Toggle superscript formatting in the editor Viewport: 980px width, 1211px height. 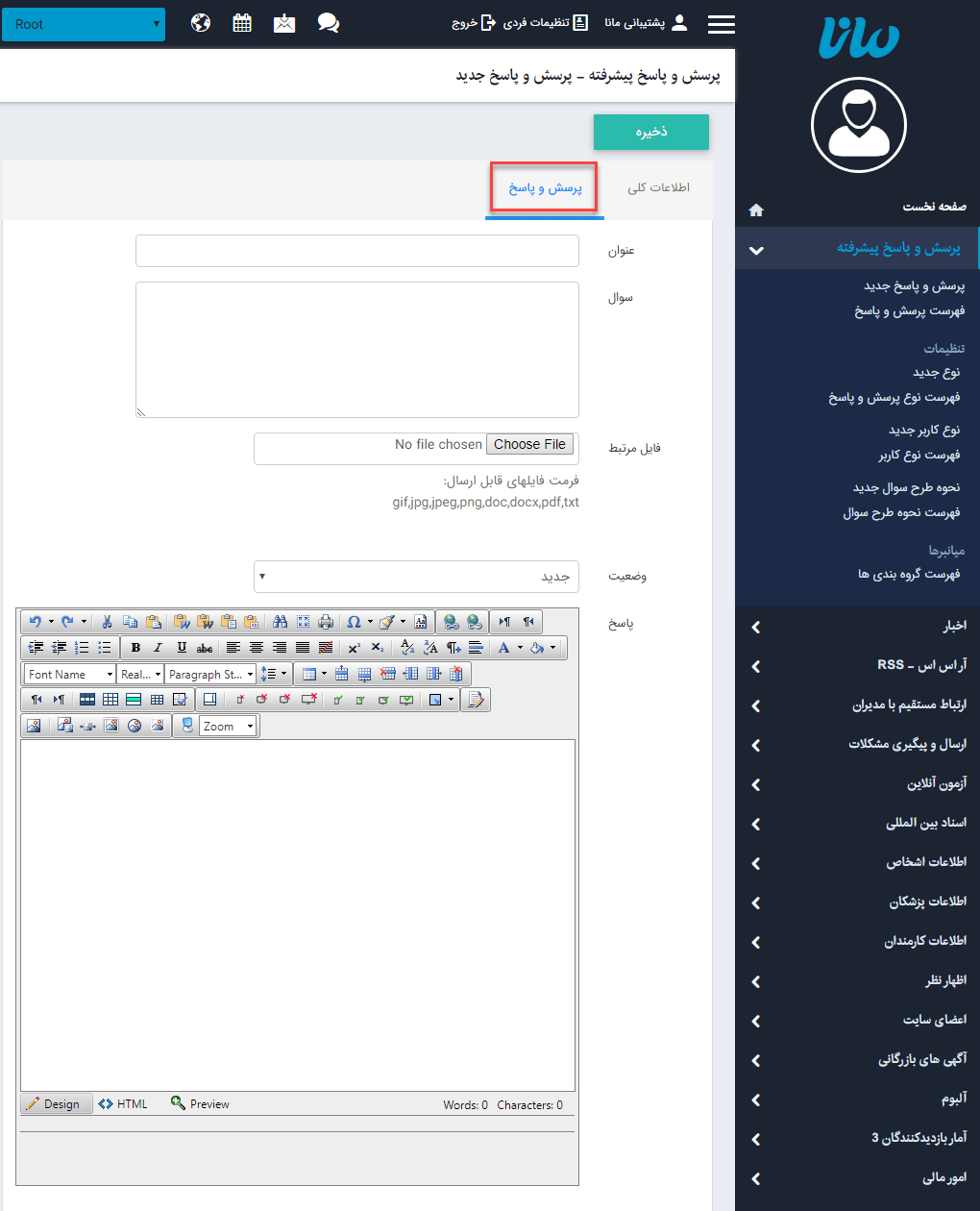click(x=353, y=647)
